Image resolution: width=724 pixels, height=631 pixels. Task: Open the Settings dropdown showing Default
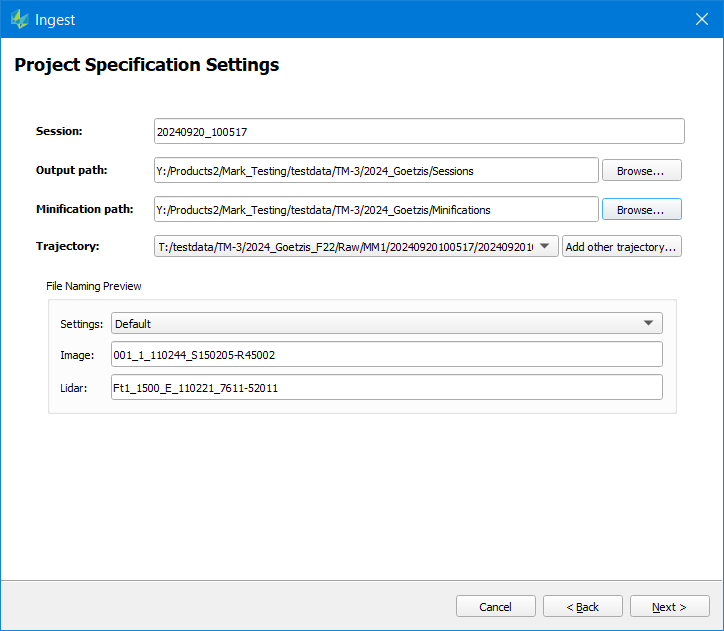point(386,324)
